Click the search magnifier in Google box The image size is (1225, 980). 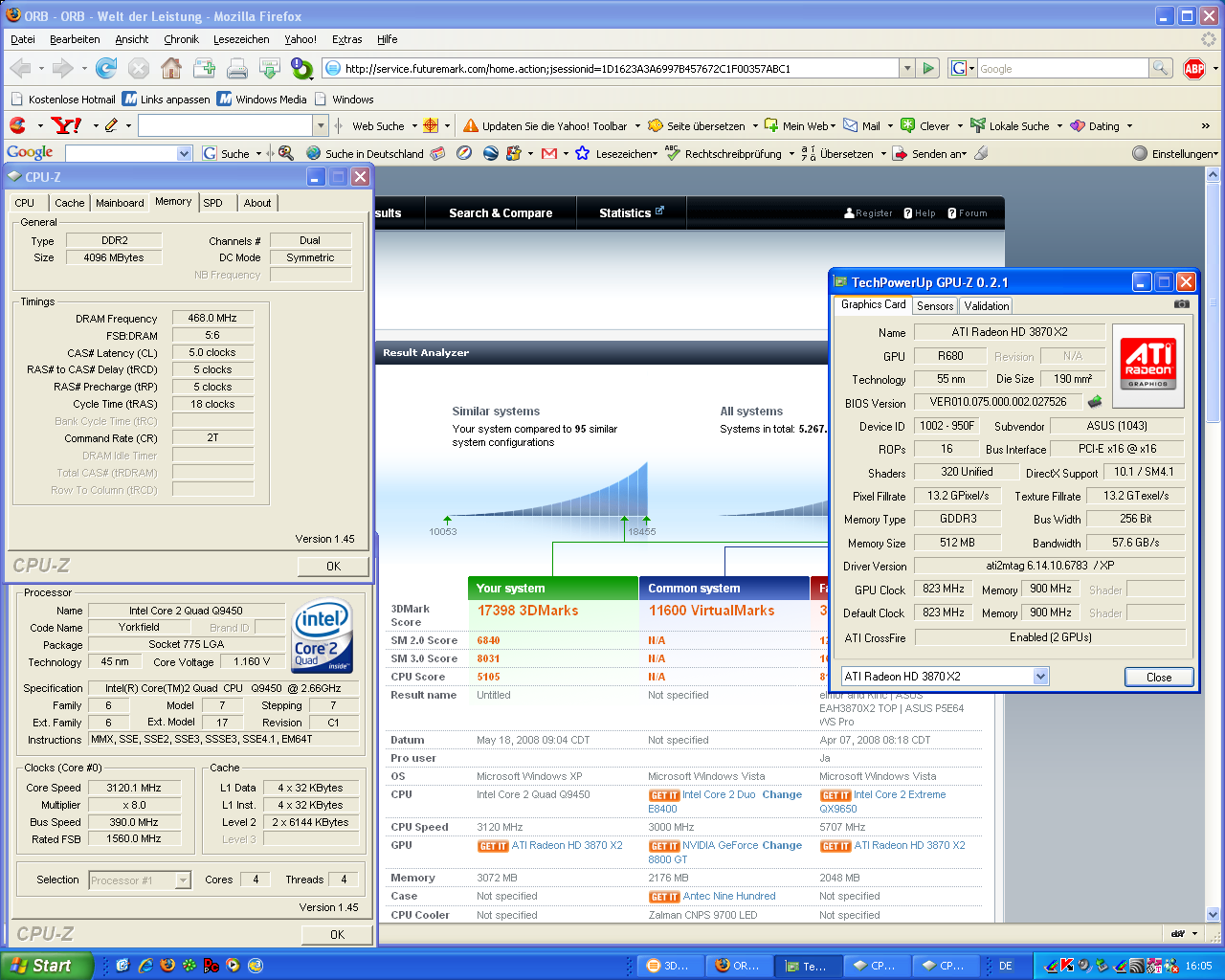coord(1160,68)
